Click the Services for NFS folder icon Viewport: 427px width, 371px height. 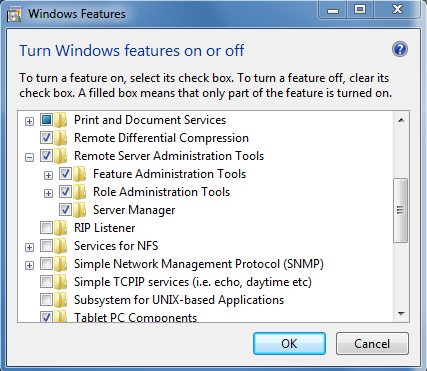click(x=61, y=246)
